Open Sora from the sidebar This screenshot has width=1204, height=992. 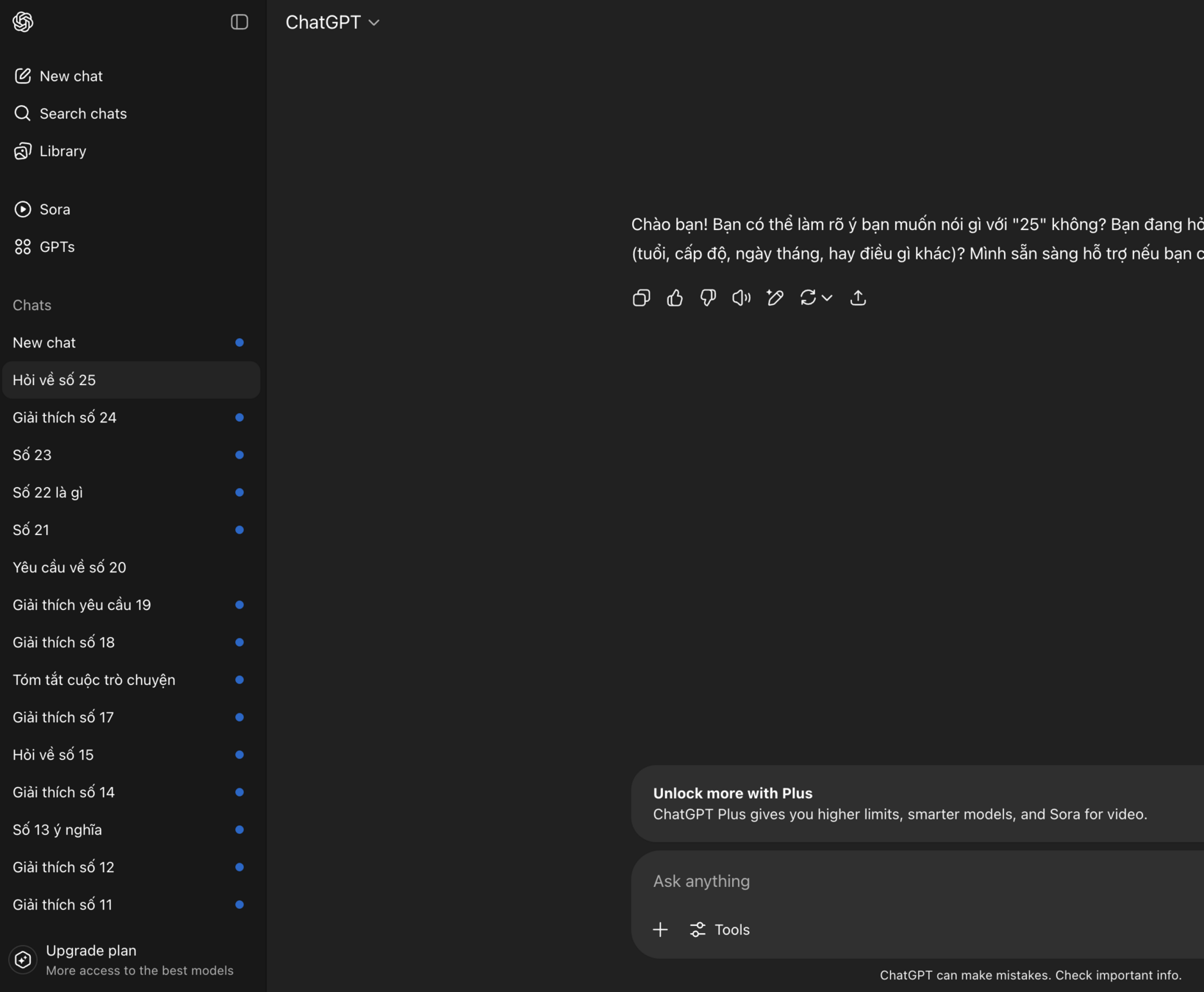(132, 209)
